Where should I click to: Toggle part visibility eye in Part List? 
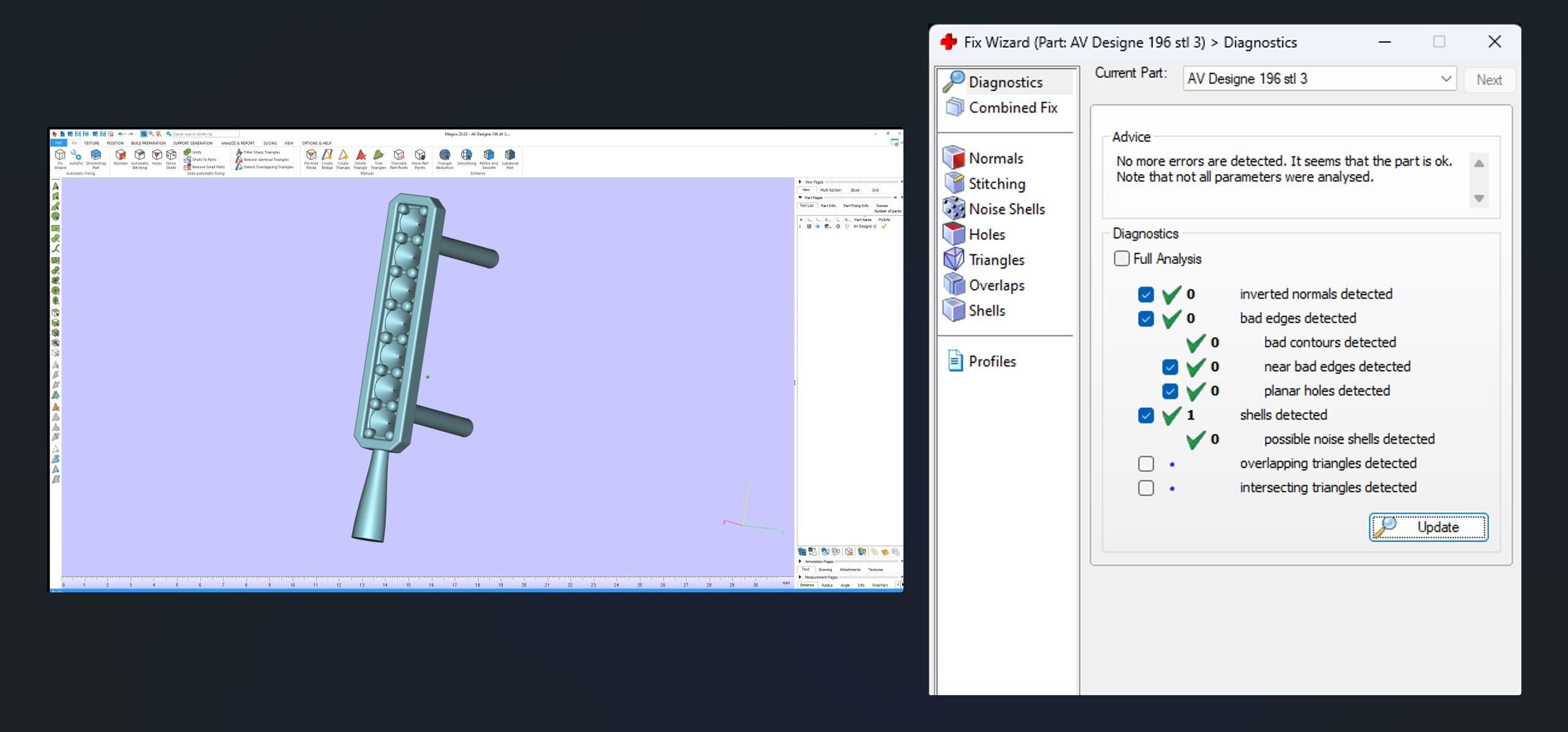[818, 227]
